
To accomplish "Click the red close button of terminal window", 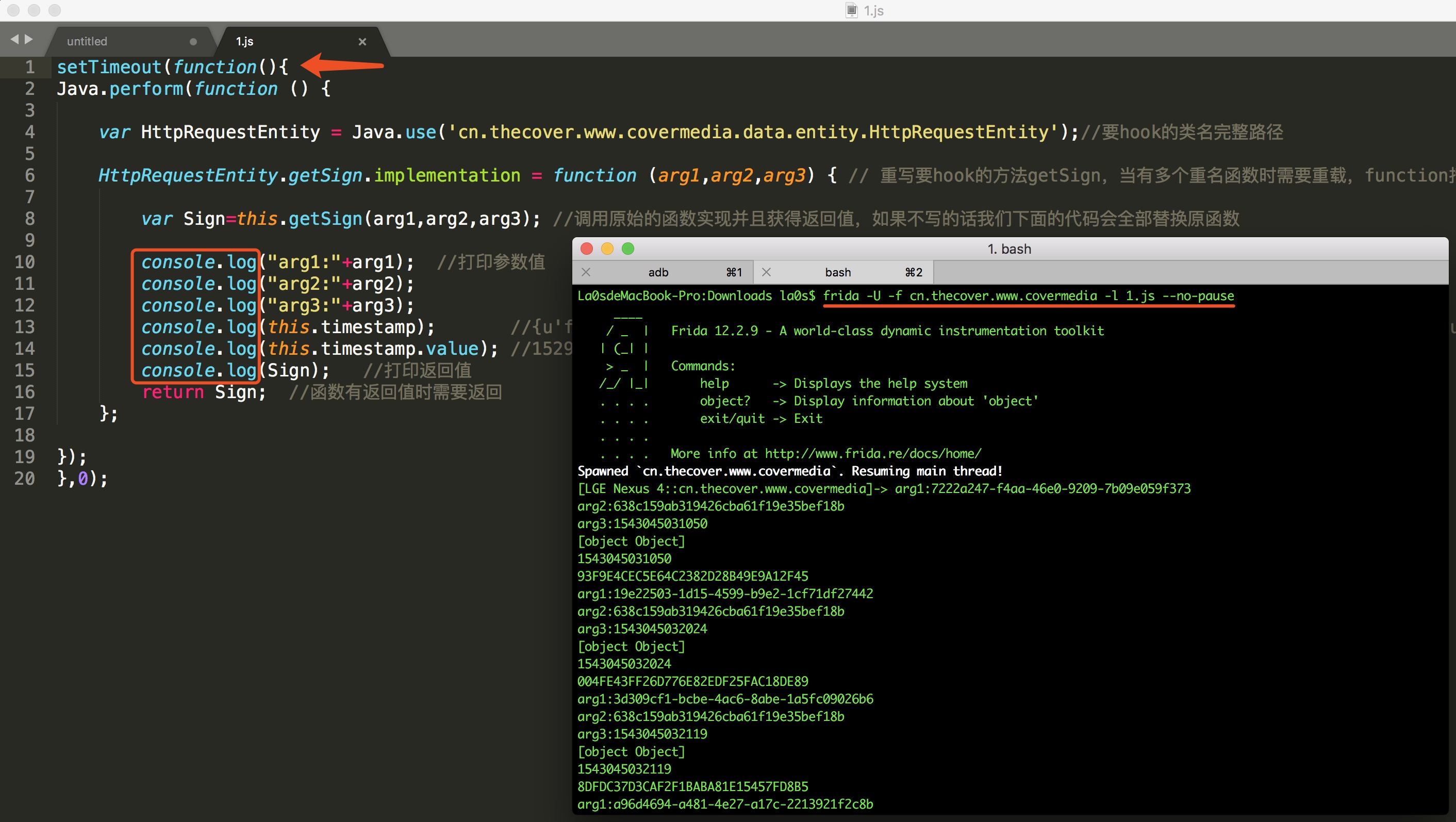I will click(587, 249).
